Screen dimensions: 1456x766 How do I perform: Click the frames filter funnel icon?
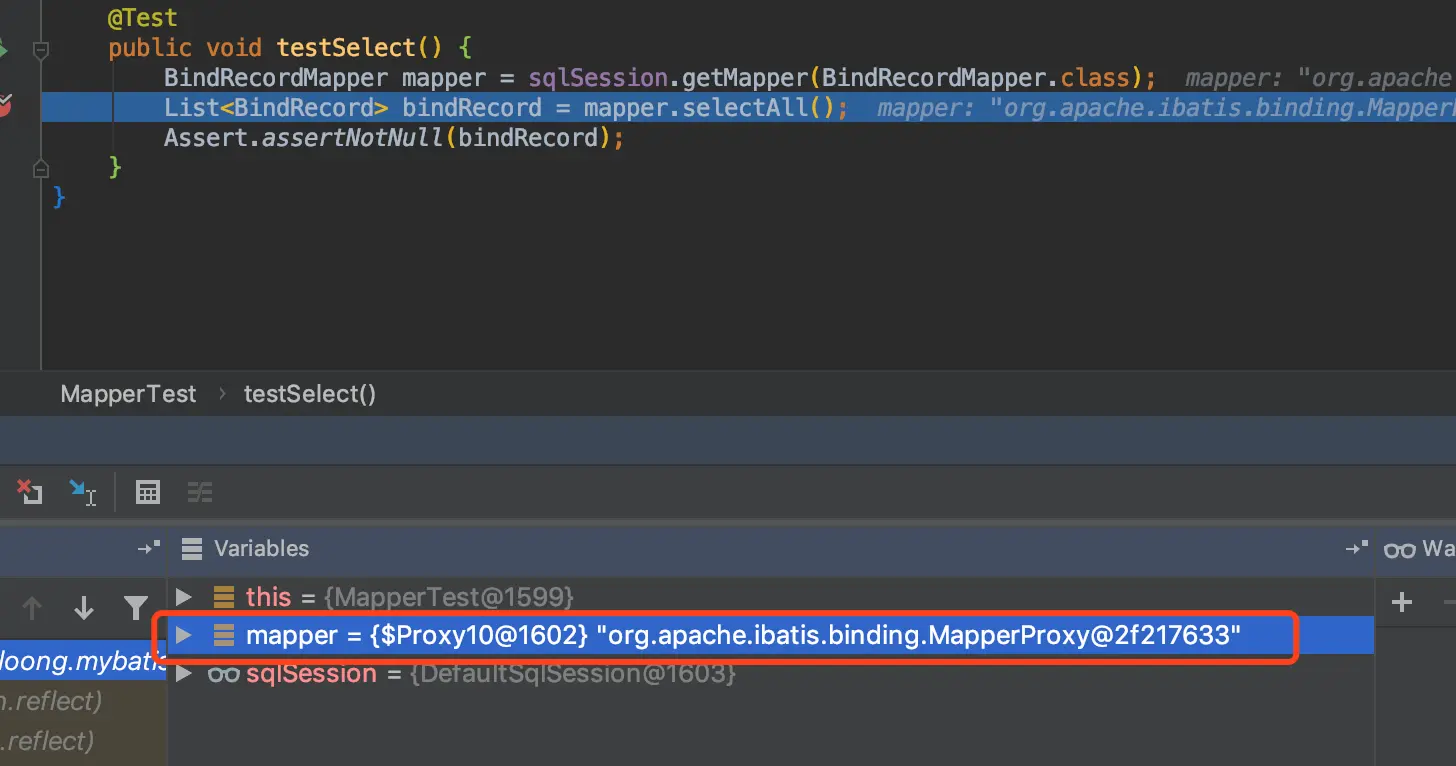pos(136,606)
